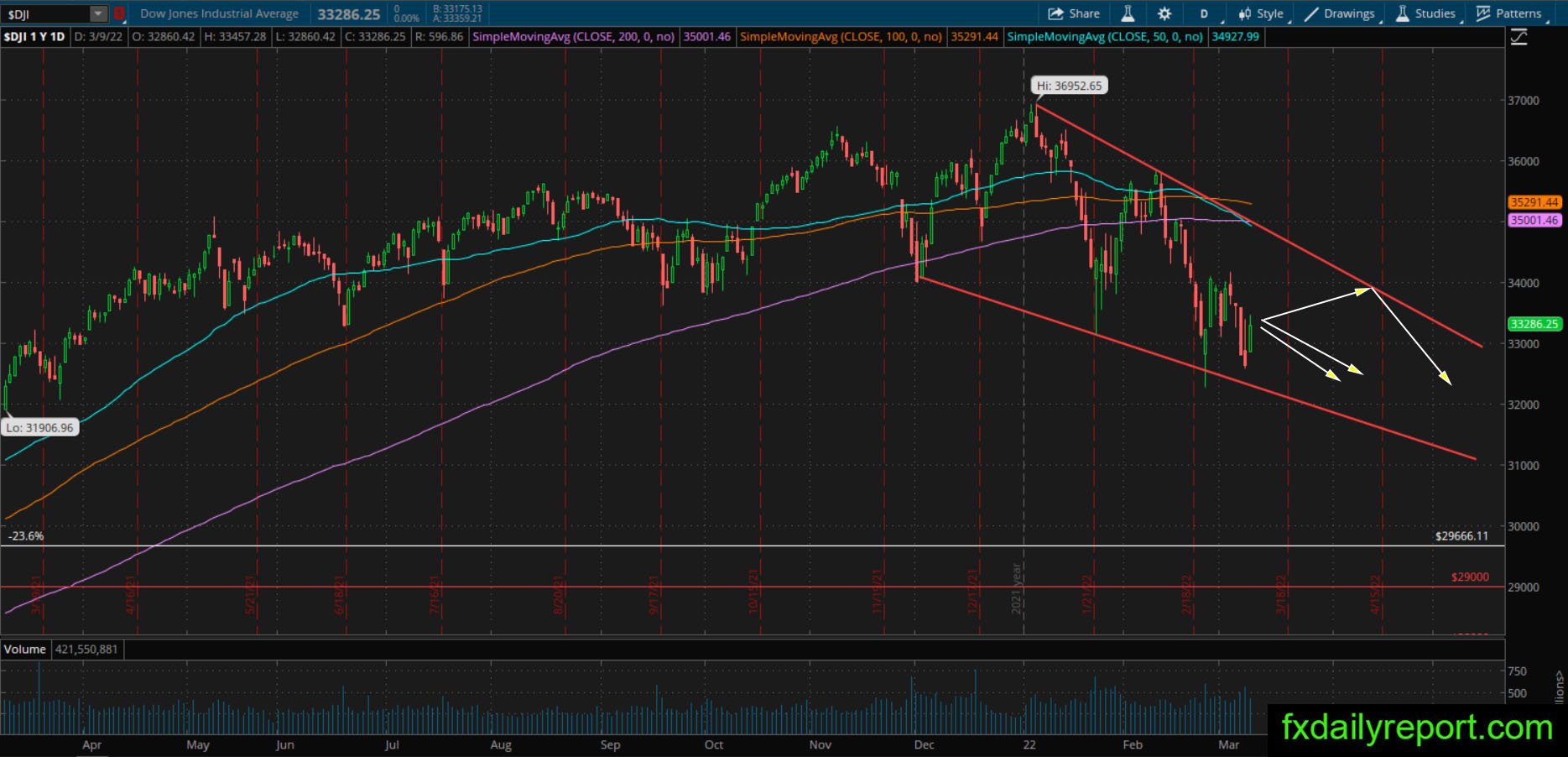The image size is (1568, 757).
Task: Click the last price 33286.25 in top bar
Action: point(349,14)
